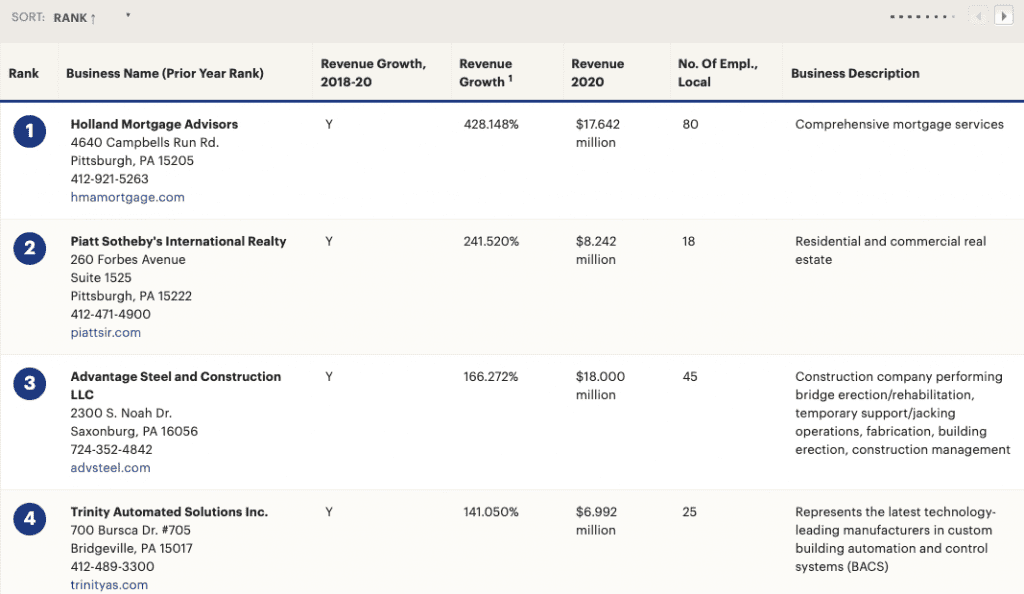The width and height of the screenshot is (1024, 594).
Task: Select the rank 2 circle badge
Action: (x=29, y=250)
